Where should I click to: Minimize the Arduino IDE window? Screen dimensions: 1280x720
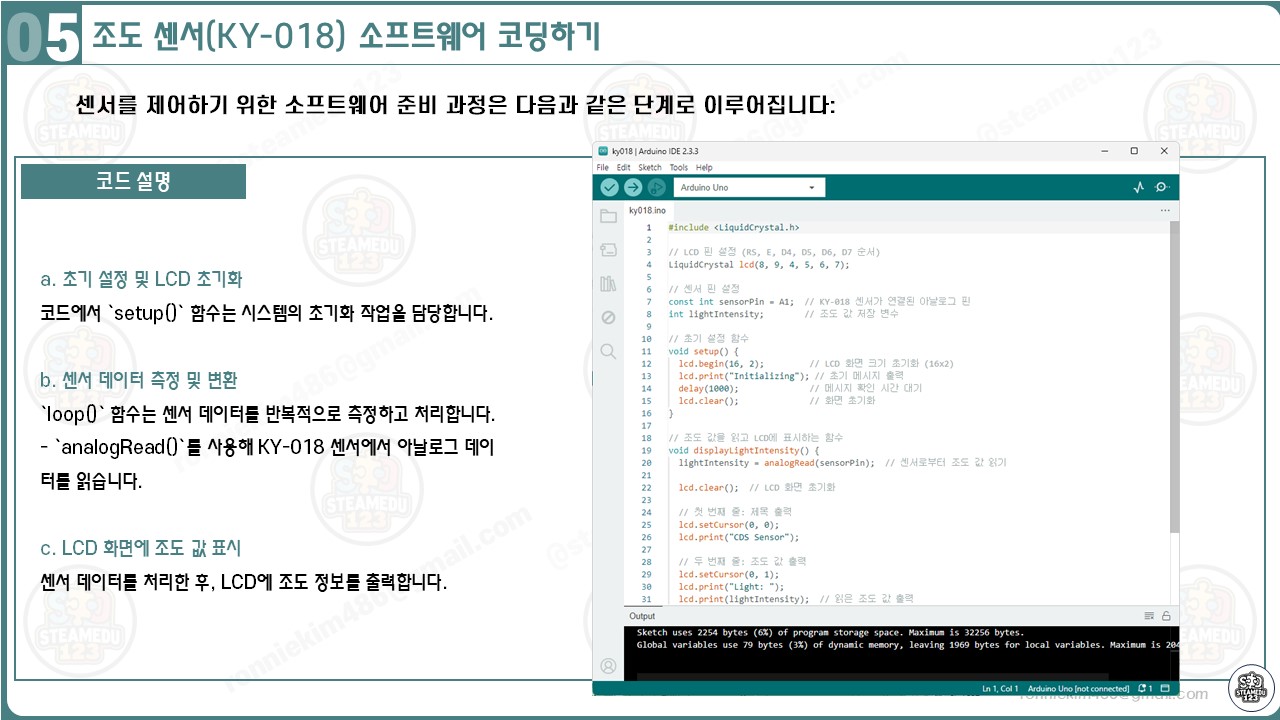tap(1105, 151)
